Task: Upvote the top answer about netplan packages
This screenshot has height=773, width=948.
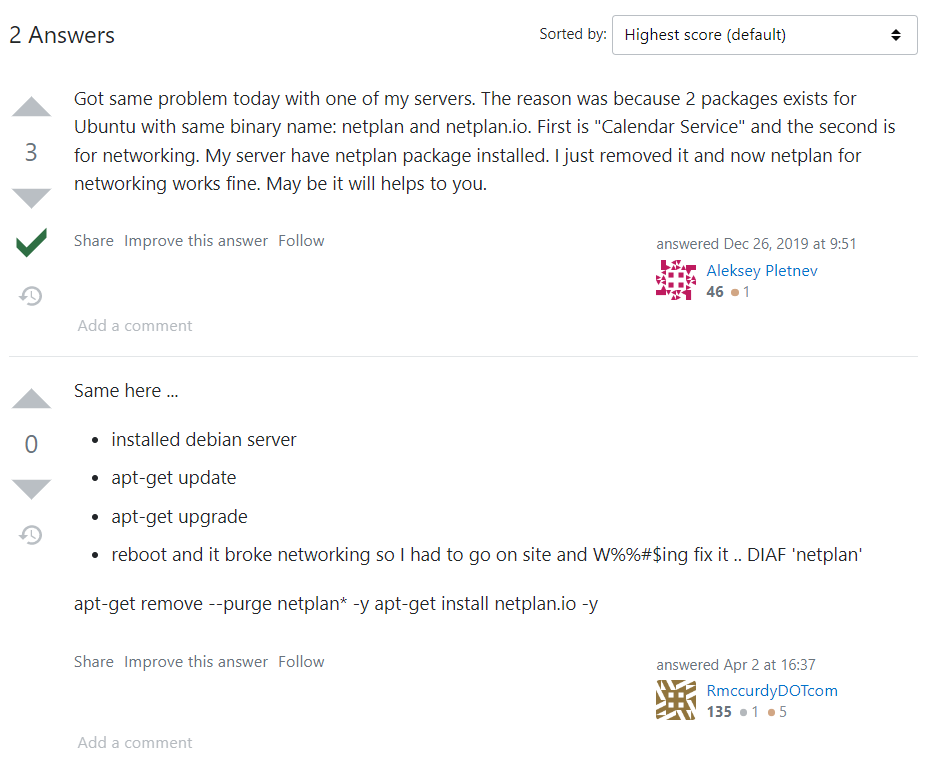Action: pos(31,107)
